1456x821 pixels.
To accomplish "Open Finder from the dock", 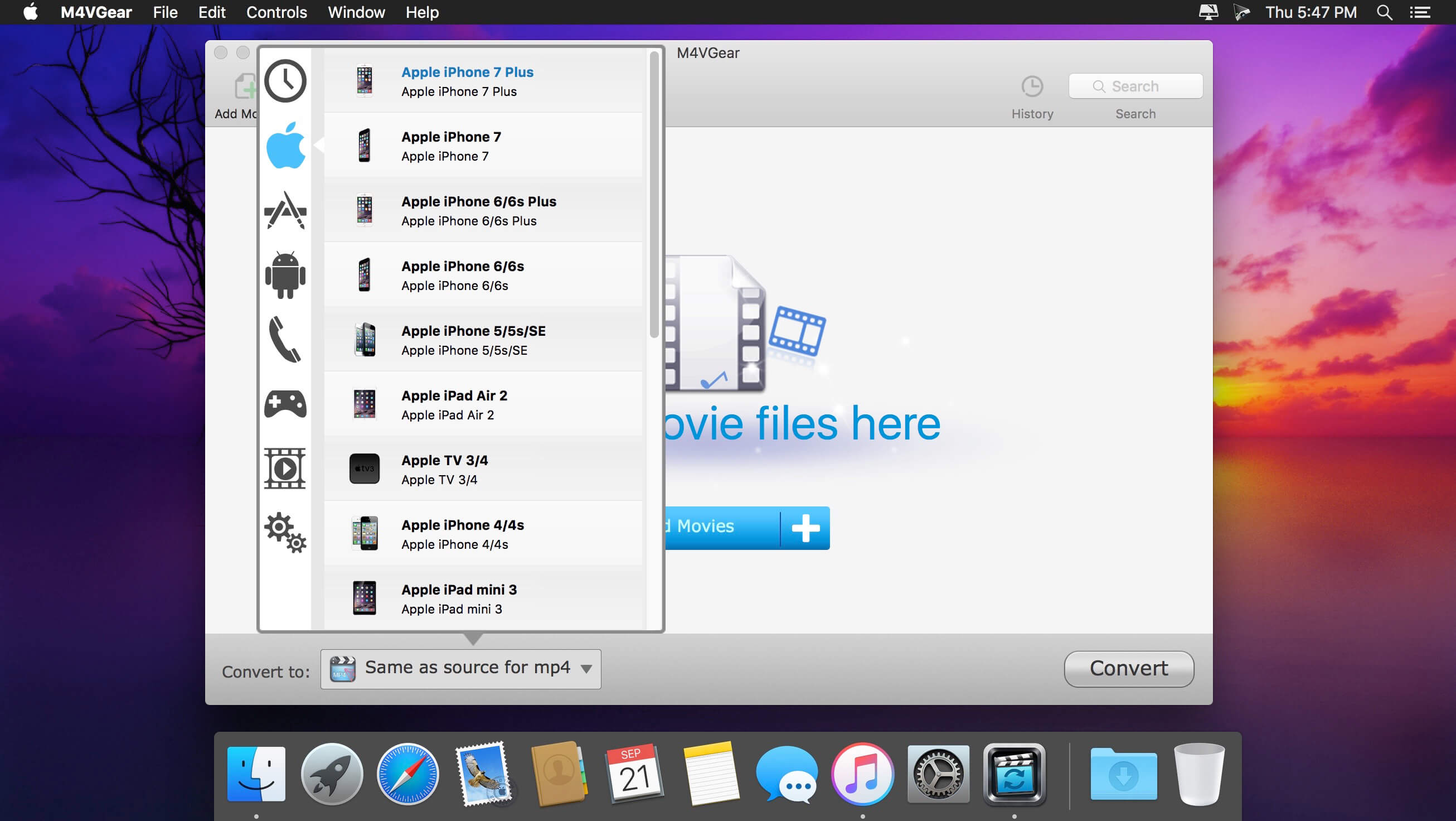I will 256,774.
